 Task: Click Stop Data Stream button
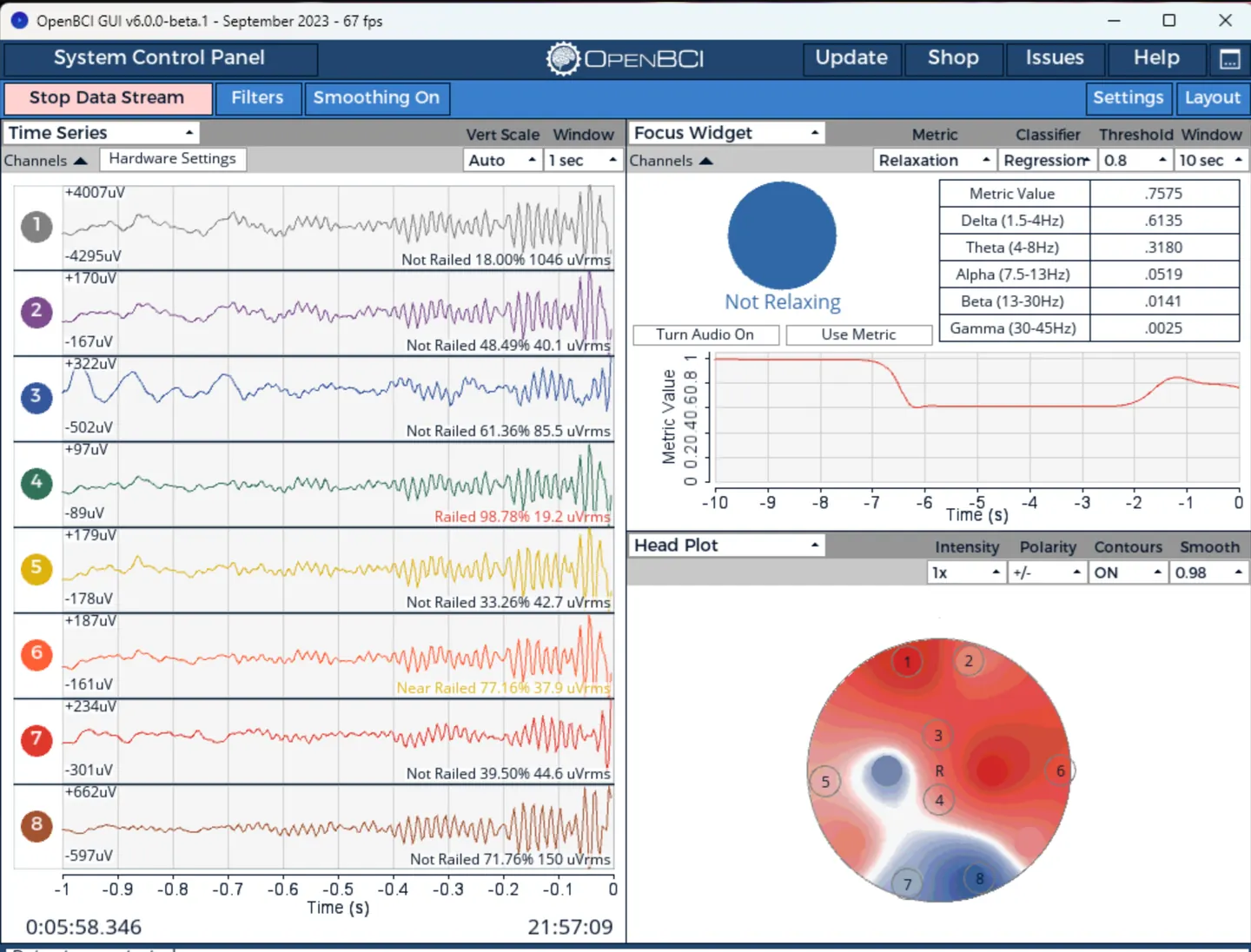(108, 98)
